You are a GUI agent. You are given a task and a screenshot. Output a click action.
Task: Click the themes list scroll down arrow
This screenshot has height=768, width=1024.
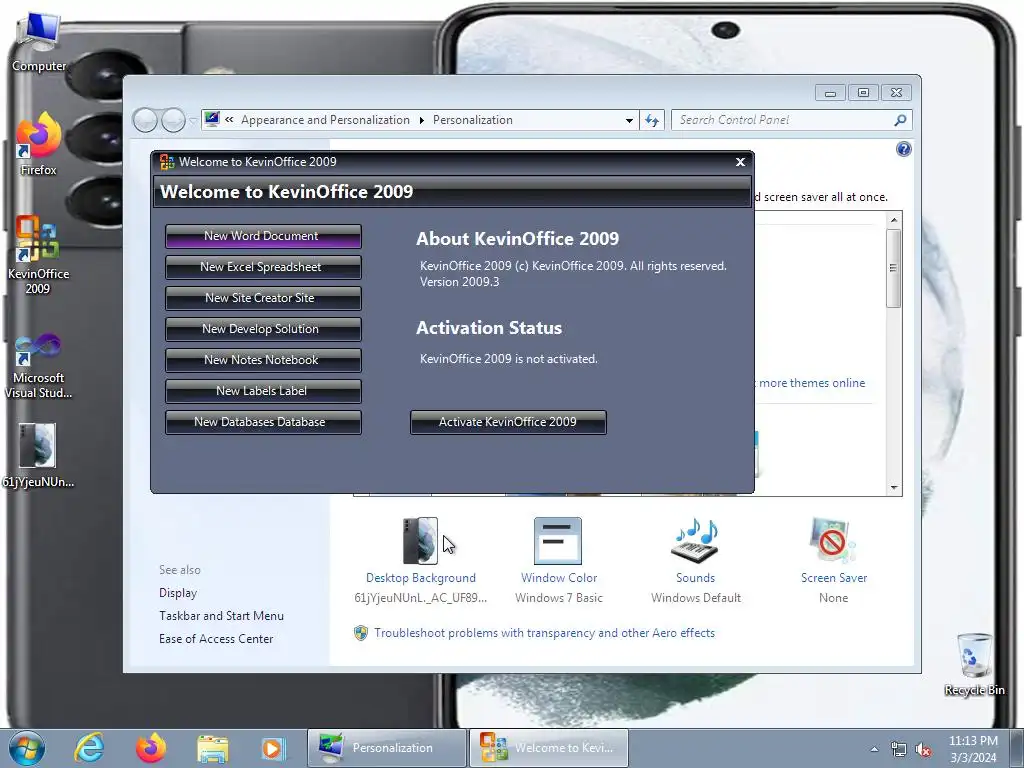894,488
